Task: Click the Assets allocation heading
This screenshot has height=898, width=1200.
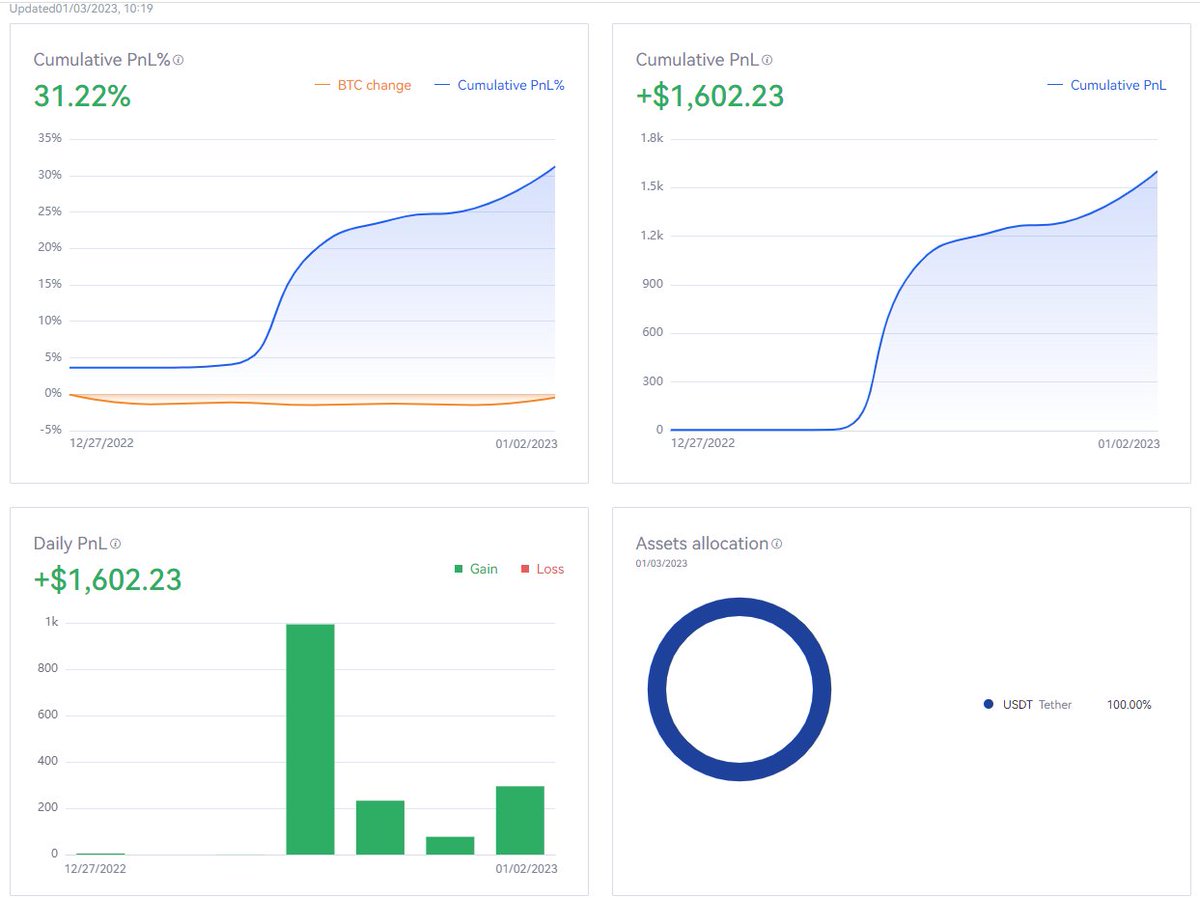Action: 702,544
